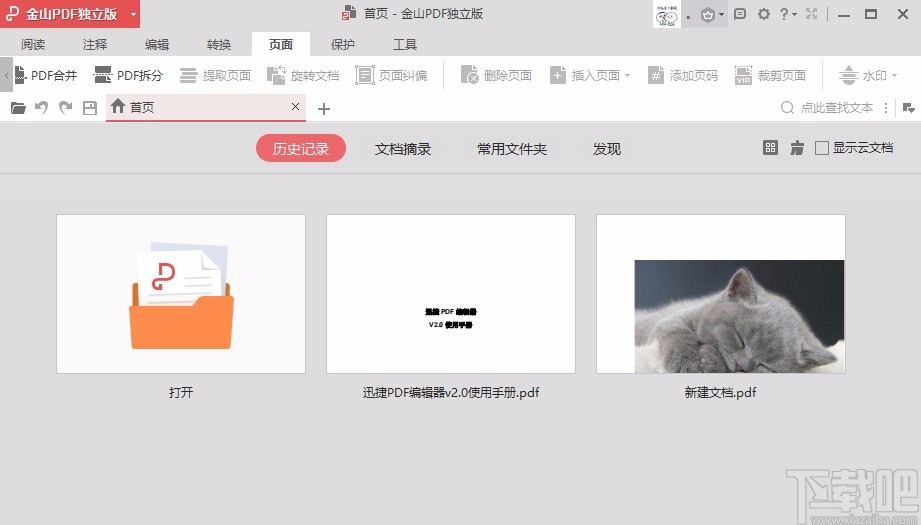Switch to the 保护 ribbon tab
This screenshot has height=525, width=921.
342,44
